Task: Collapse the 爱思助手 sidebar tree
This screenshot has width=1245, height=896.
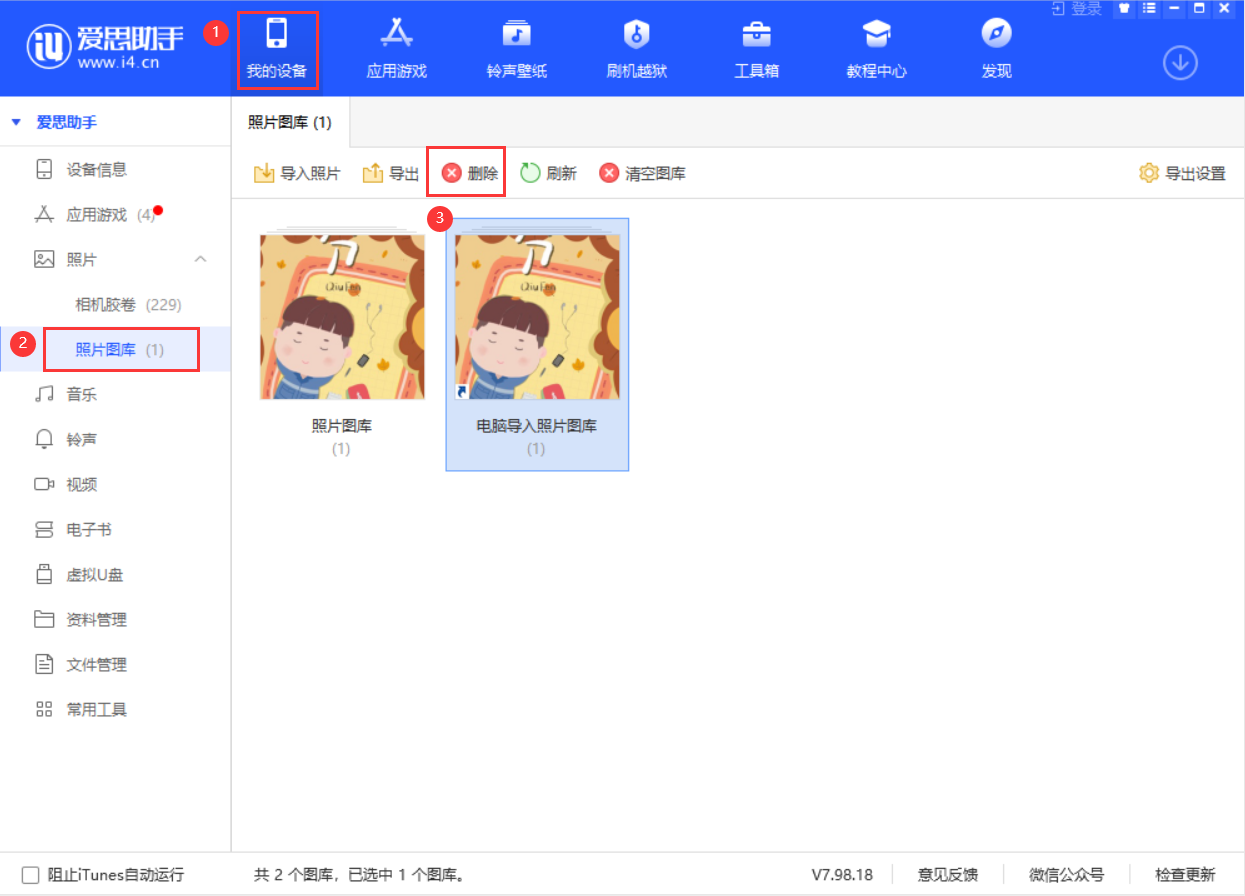Action: (x=15, y=121)
